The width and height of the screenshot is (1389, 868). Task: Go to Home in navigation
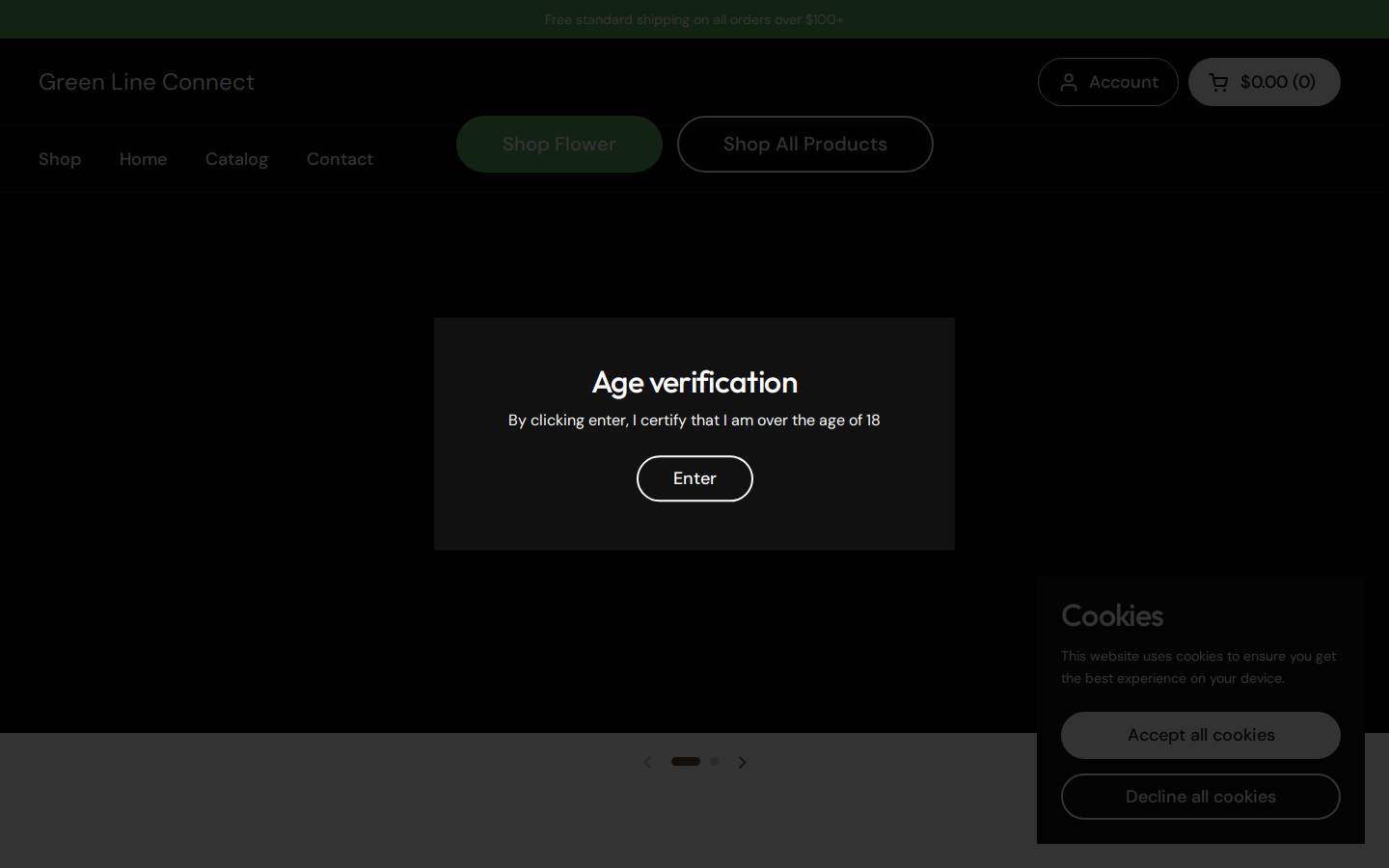[143, 159]
